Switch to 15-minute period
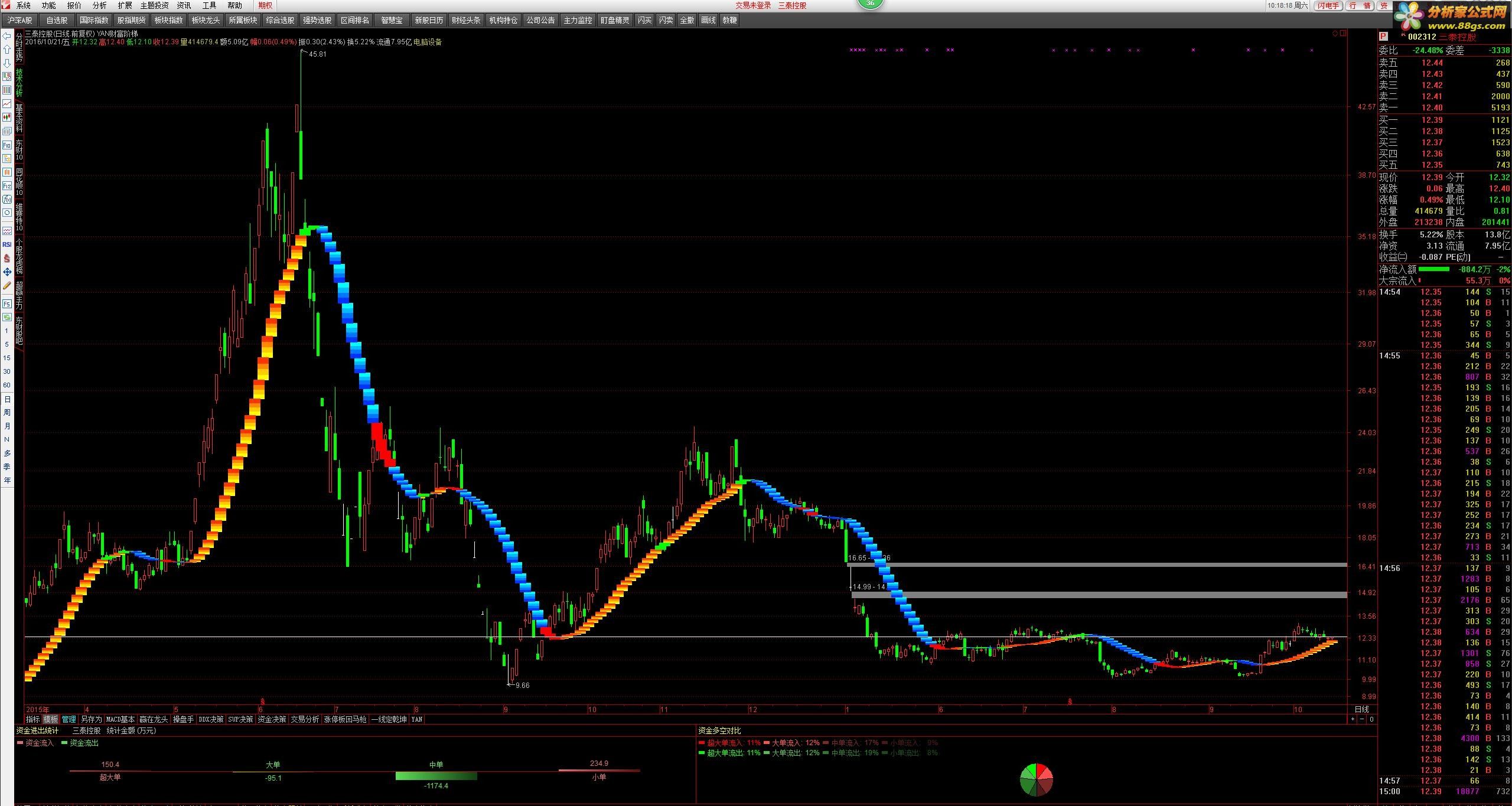 coord(7,358)
